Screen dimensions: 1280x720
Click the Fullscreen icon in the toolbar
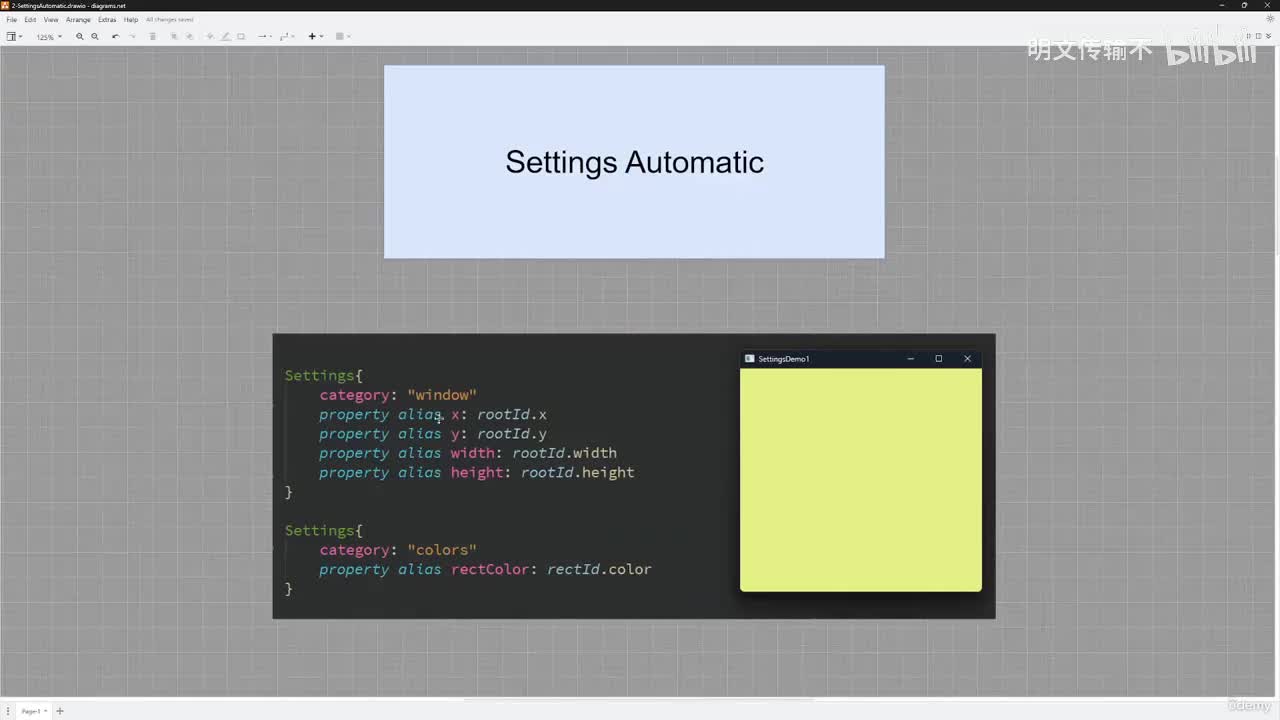coord(1249,36)
